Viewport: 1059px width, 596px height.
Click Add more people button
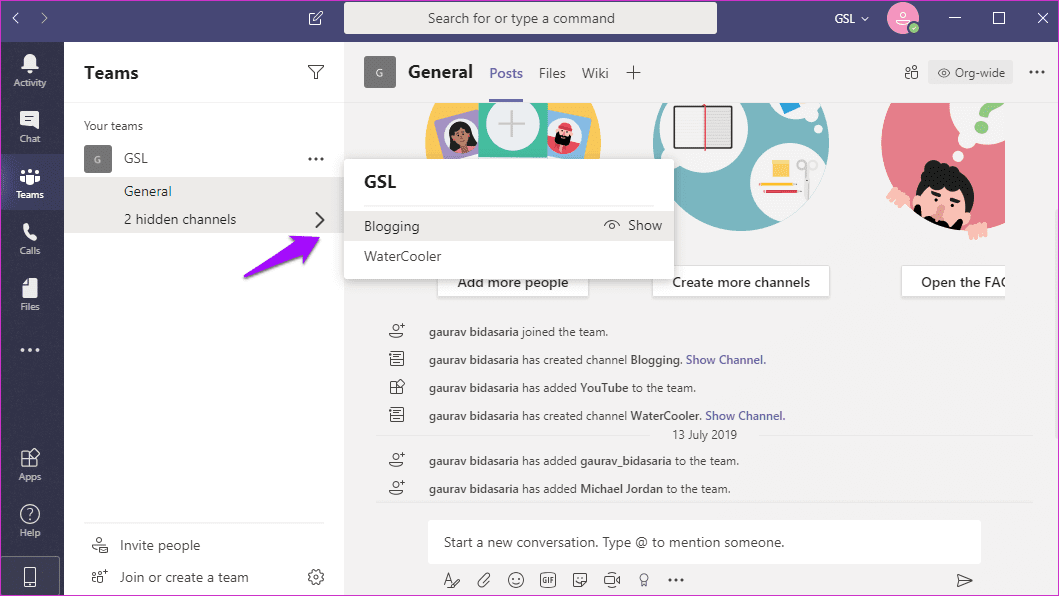click(x=513, y=282)
